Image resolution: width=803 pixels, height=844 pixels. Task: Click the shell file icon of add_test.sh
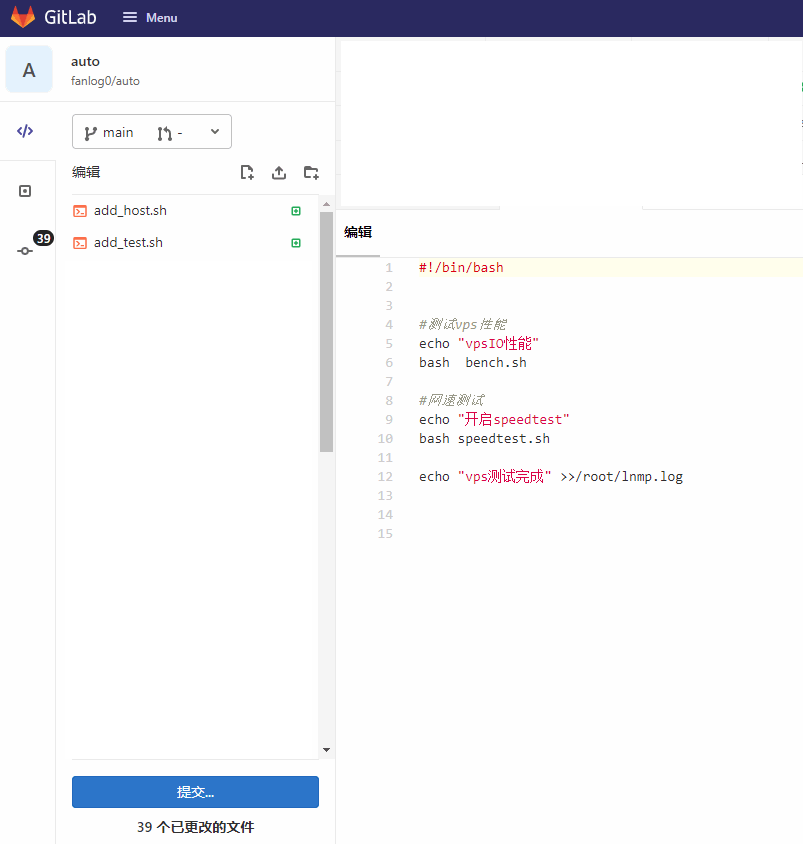point(80,243)
